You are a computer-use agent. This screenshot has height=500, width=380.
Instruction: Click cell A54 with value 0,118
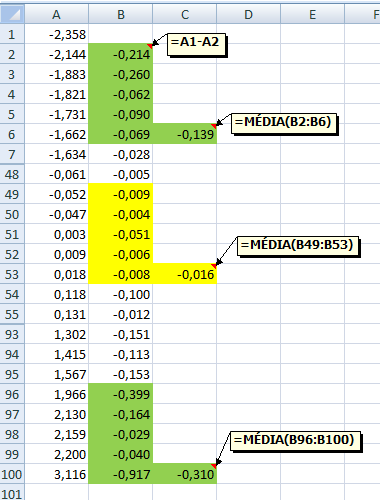[56, 294]
